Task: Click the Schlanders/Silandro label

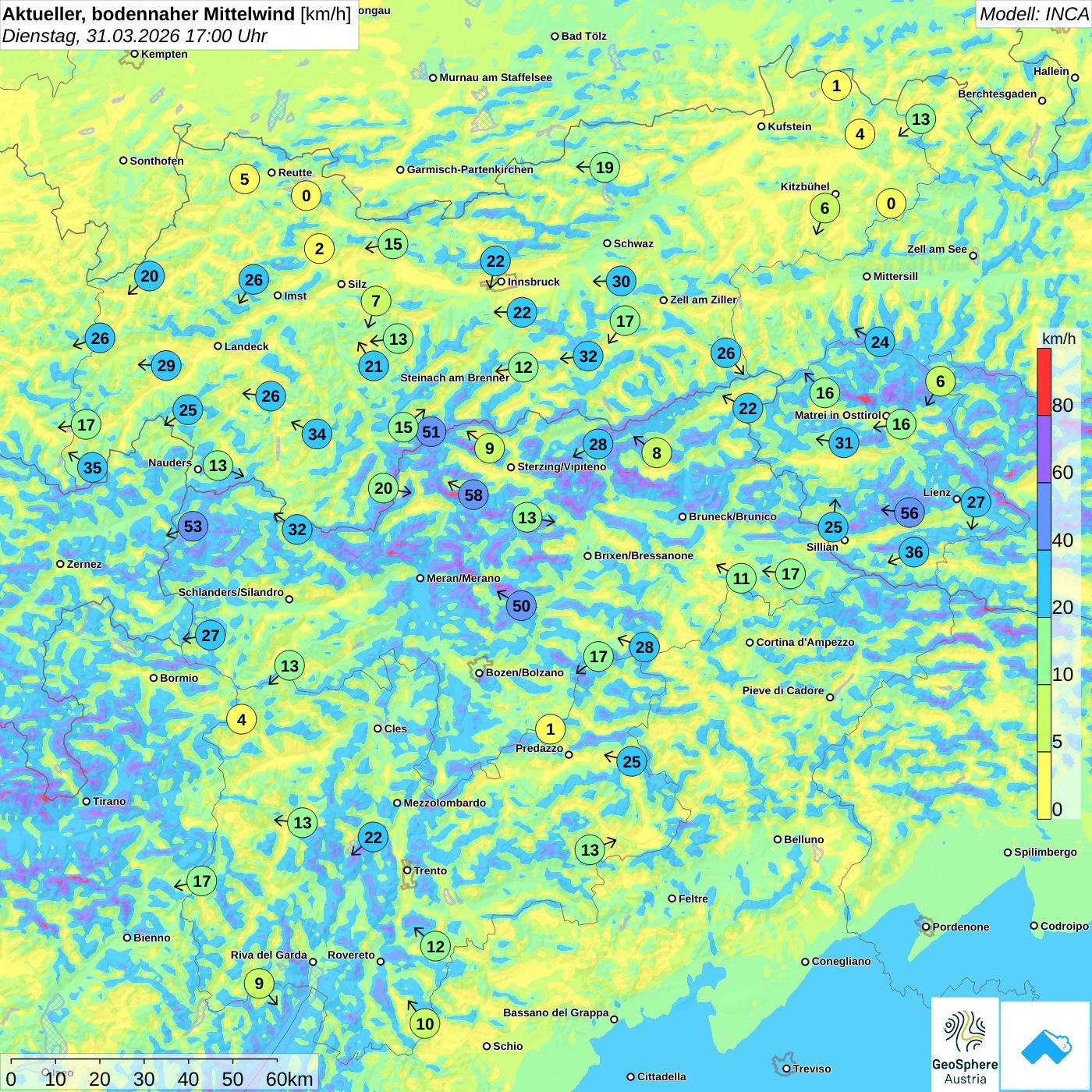Action: click(231, 592)
